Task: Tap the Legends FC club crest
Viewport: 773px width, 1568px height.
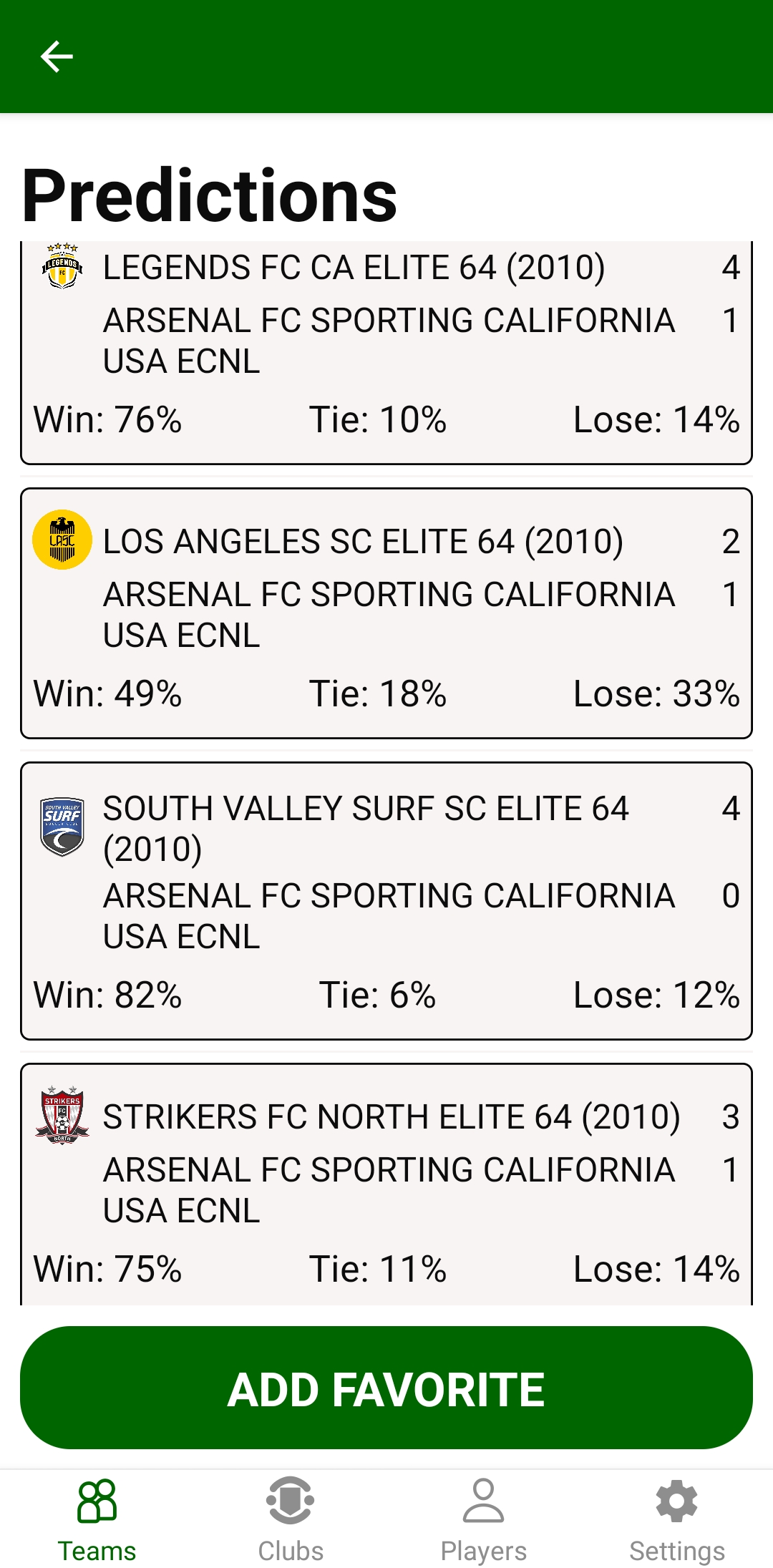Action: coord(62,267)
